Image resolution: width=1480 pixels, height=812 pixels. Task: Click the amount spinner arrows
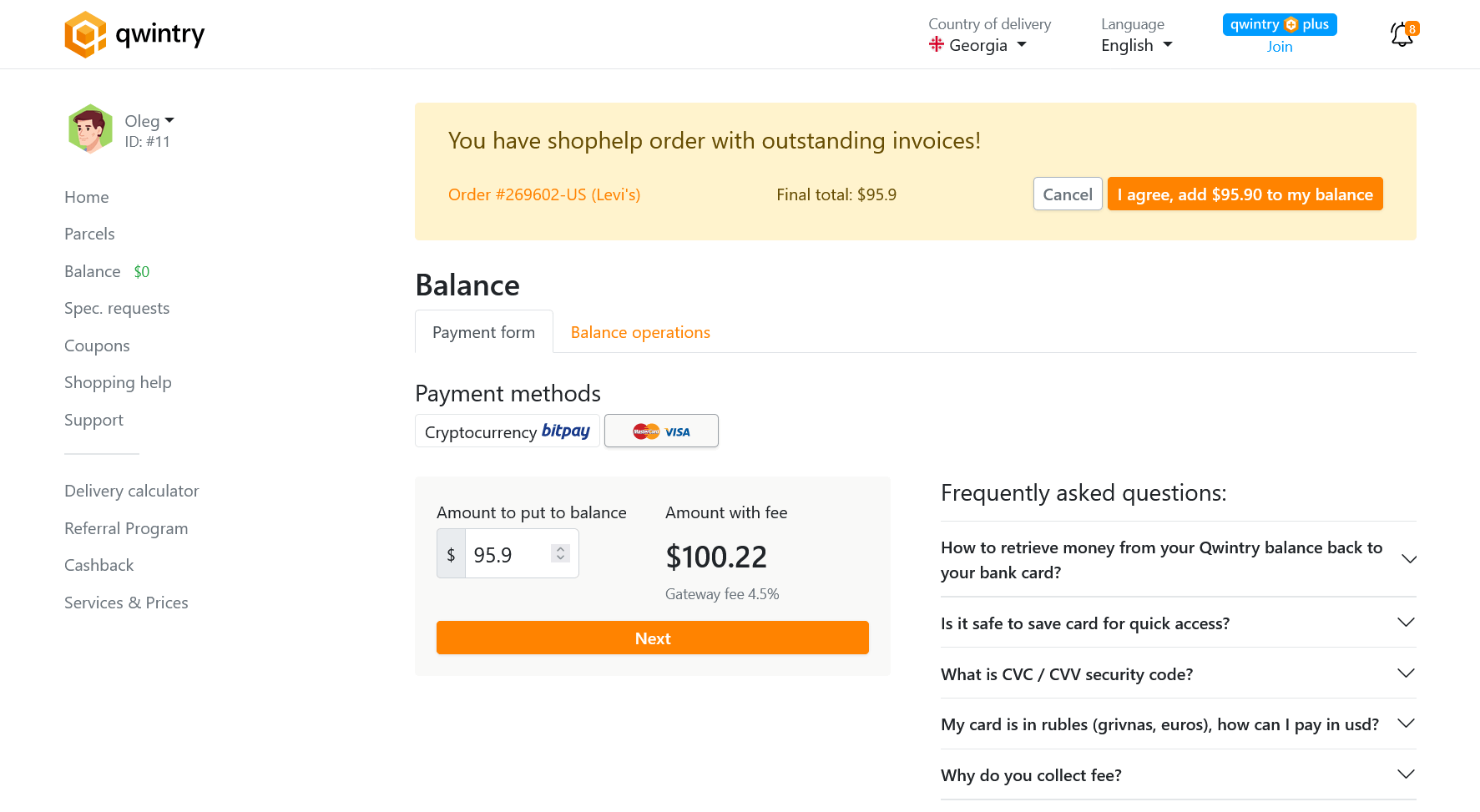pyautogui.click(x=561, y=553)
